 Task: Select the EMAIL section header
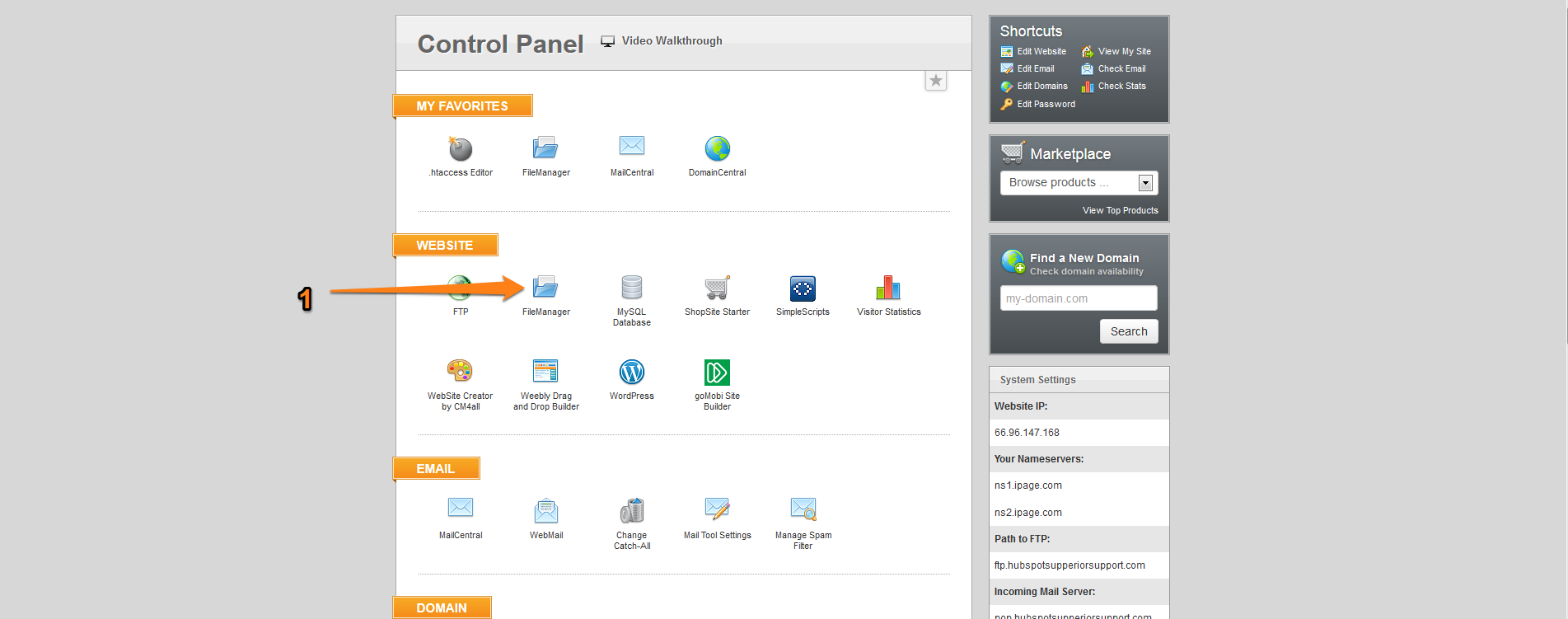click(x=437, y=469)
